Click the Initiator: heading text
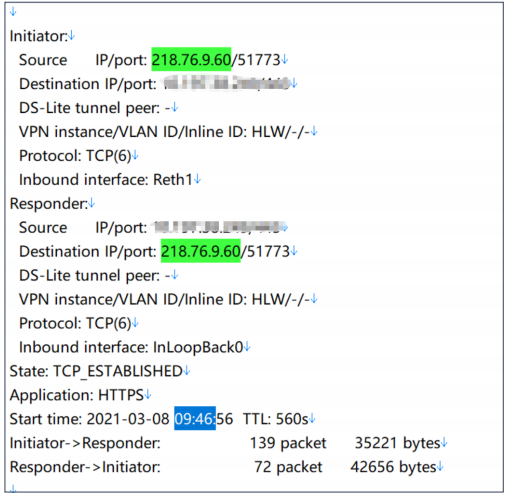The height and width of the screenshot is (495, 509). pos(39,36)
